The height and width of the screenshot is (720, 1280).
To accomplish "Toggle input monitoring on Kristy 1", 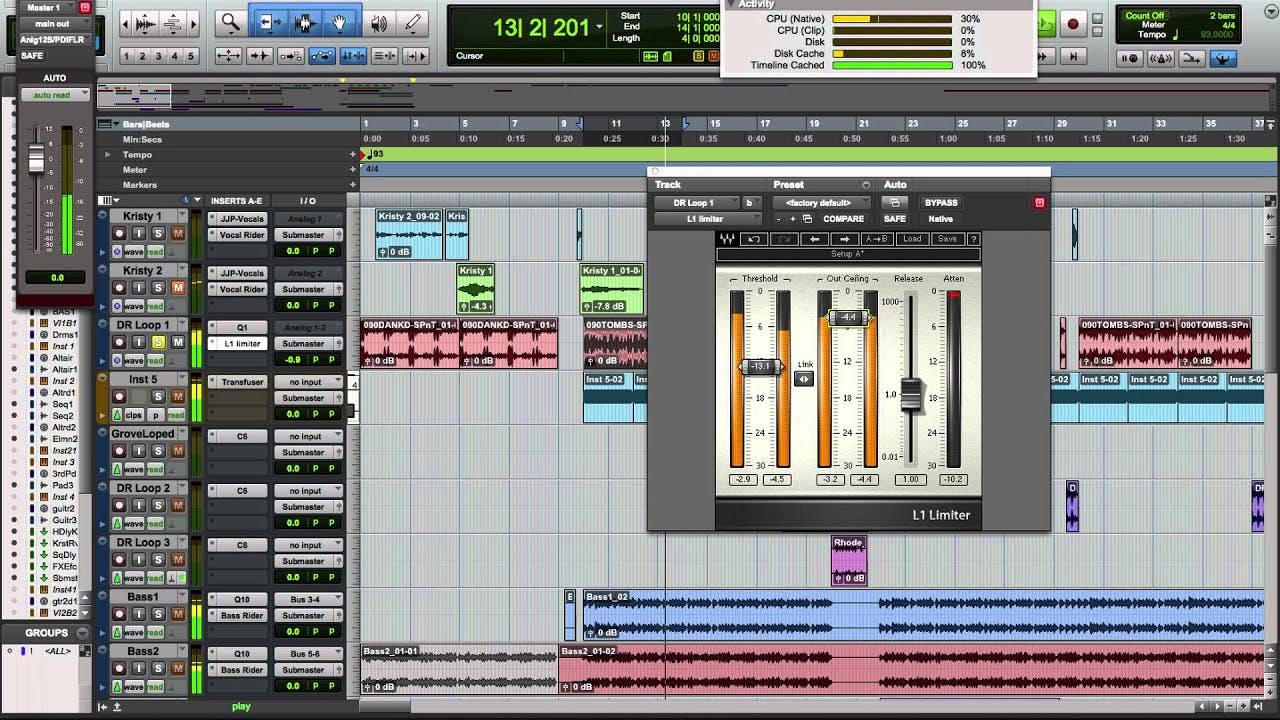I will [x=138, y=233].
